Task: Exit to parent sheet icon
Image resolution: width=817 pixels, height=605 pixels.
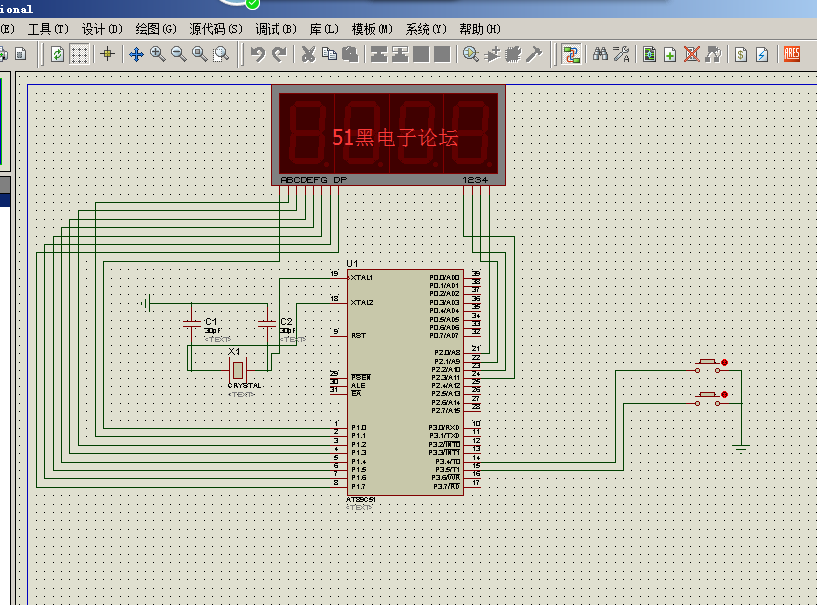Action: click(x=713, y=54)
